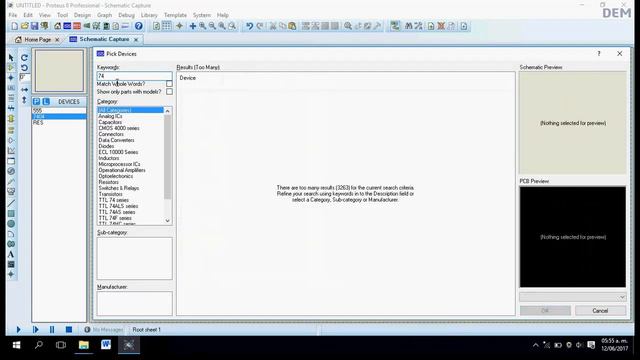Click Category list scroll-down arrow
Viewport: 640px width, 360px height.
167,221
